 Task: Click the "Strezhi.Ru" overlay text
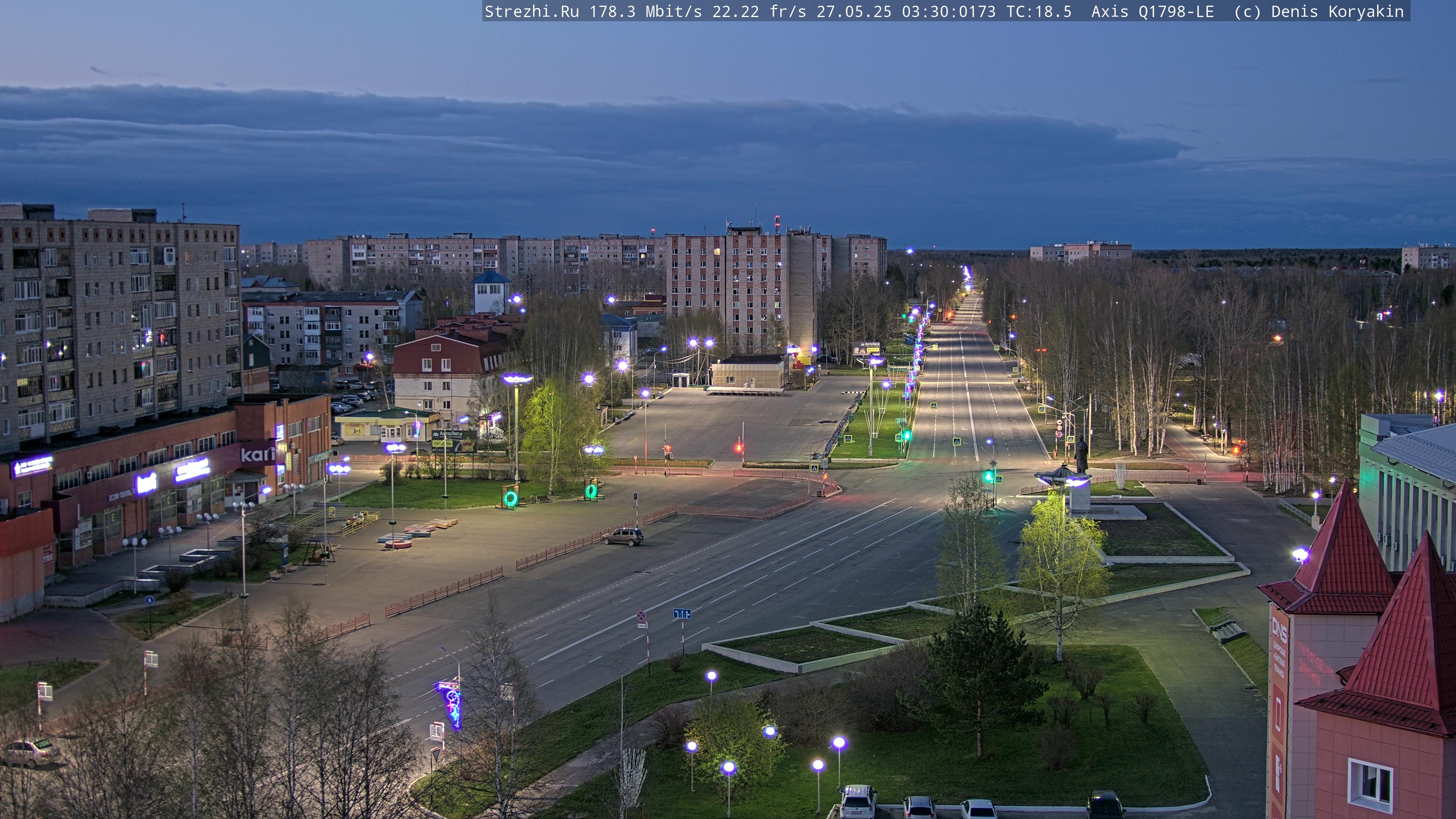click(x=531, y=11)
